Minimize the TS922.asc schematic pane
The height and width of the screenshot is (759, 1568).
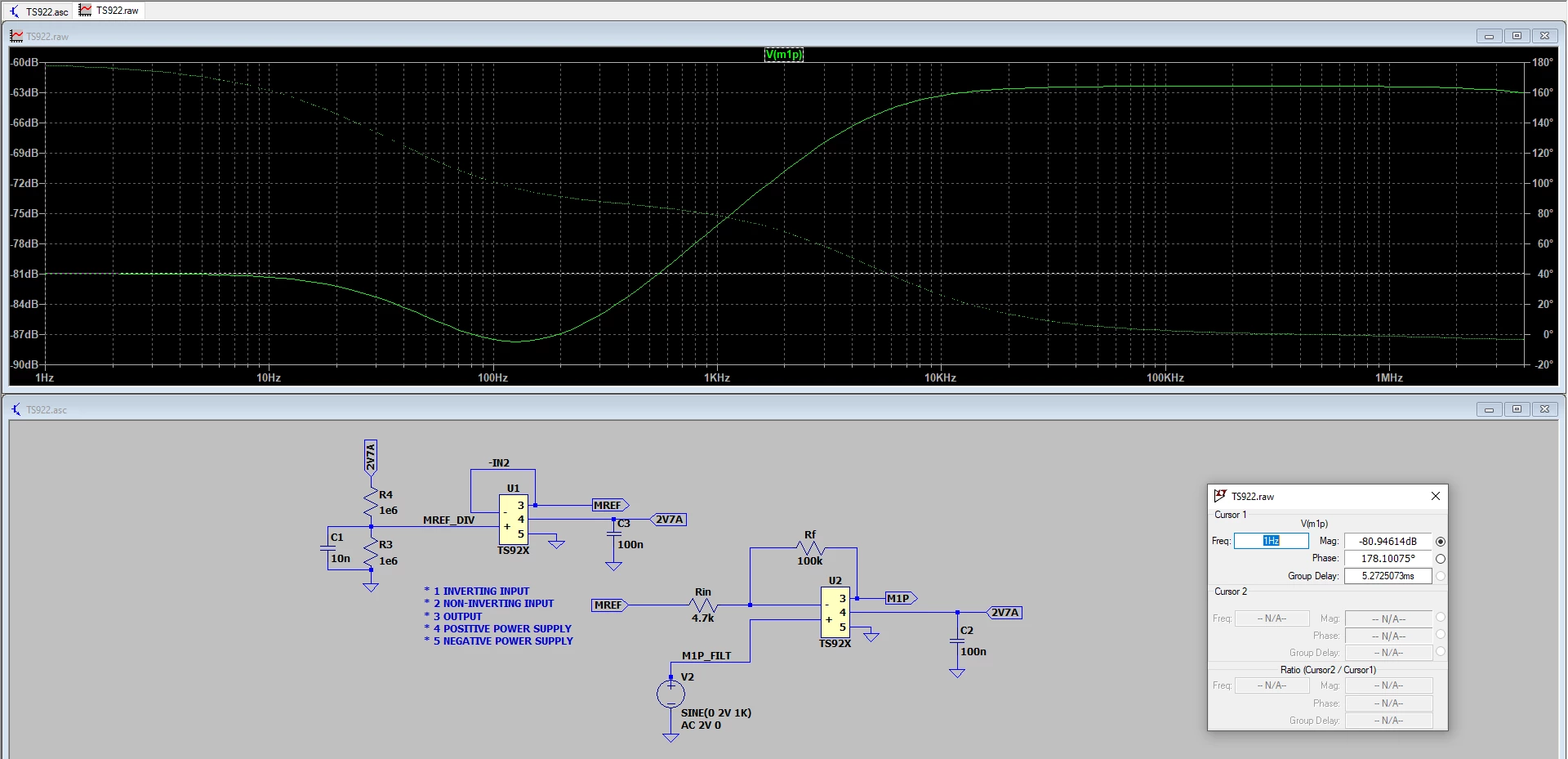coord(1489,409)
